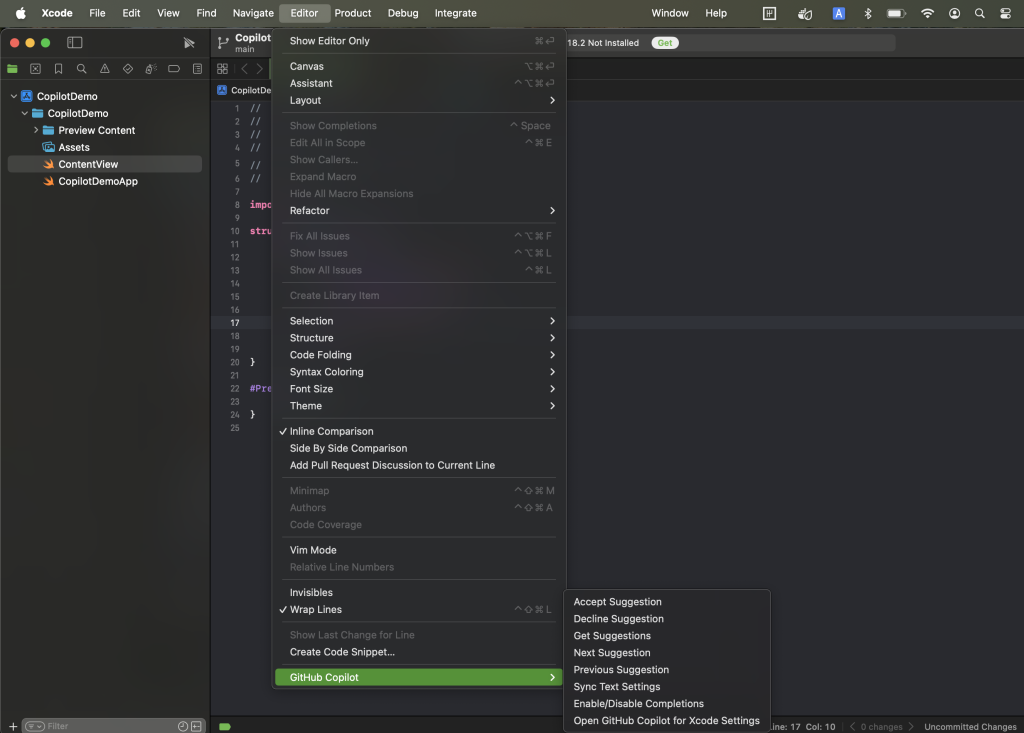Collapse the Preview Content folder chevron
This screenshot has width=1024, height=733.
(x=36, y=130)
